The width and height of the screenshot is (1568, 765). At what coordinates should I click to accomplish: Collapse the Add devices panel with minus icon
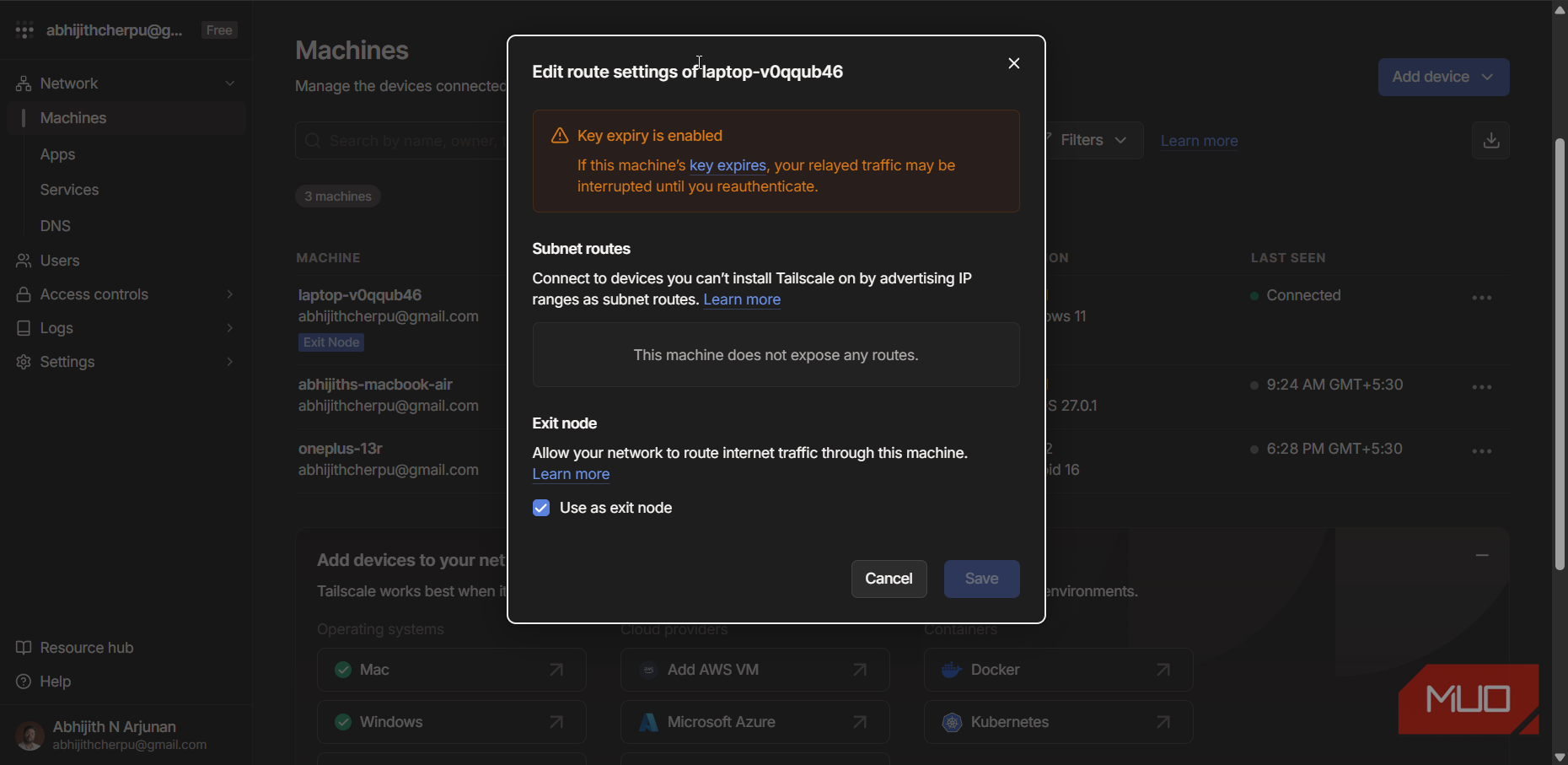pos(1482,555)
